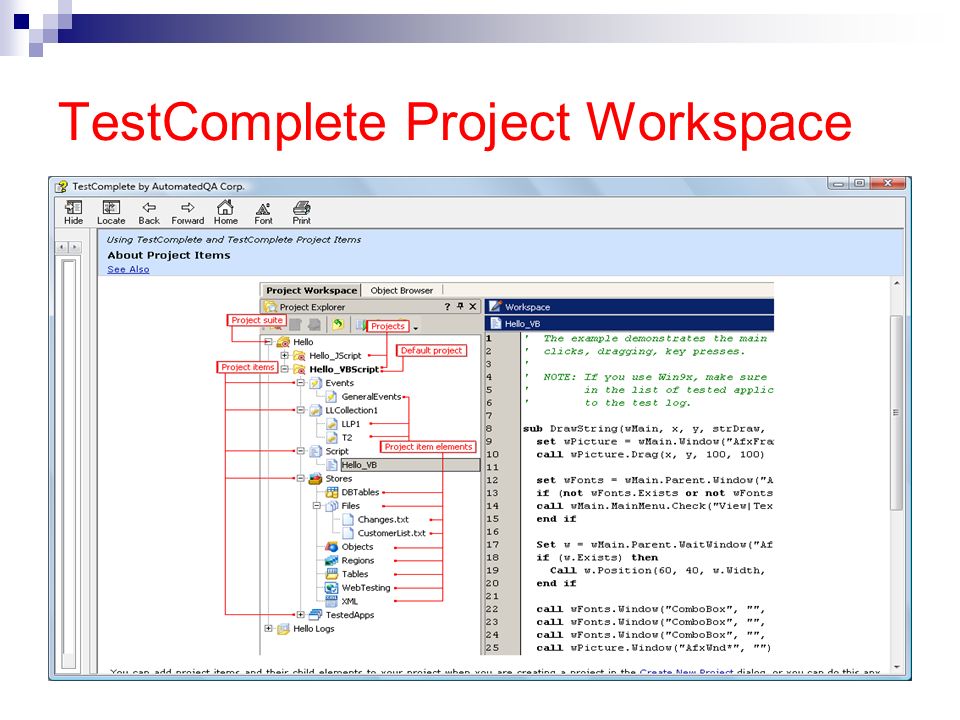Select the CustomerList.txt file
This screenshot has width=960, height=720.
[391, 533]
